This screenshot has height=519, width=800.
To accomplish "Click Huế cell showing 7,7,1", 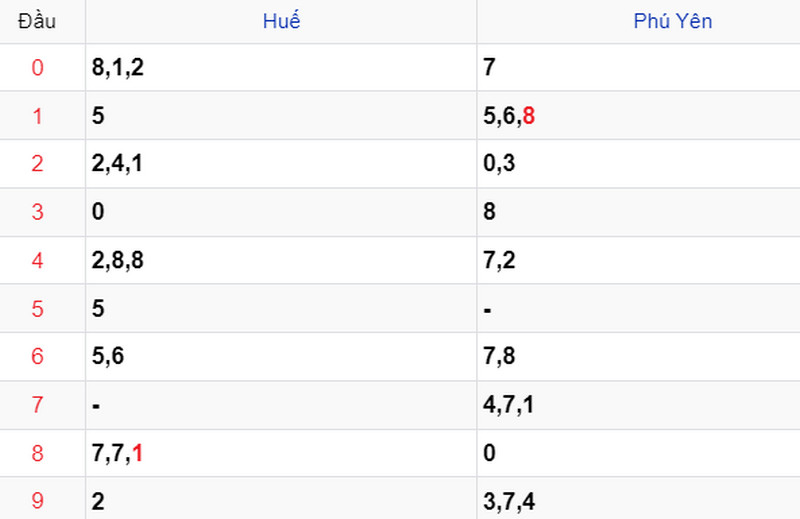I will (x=281, y=453).
